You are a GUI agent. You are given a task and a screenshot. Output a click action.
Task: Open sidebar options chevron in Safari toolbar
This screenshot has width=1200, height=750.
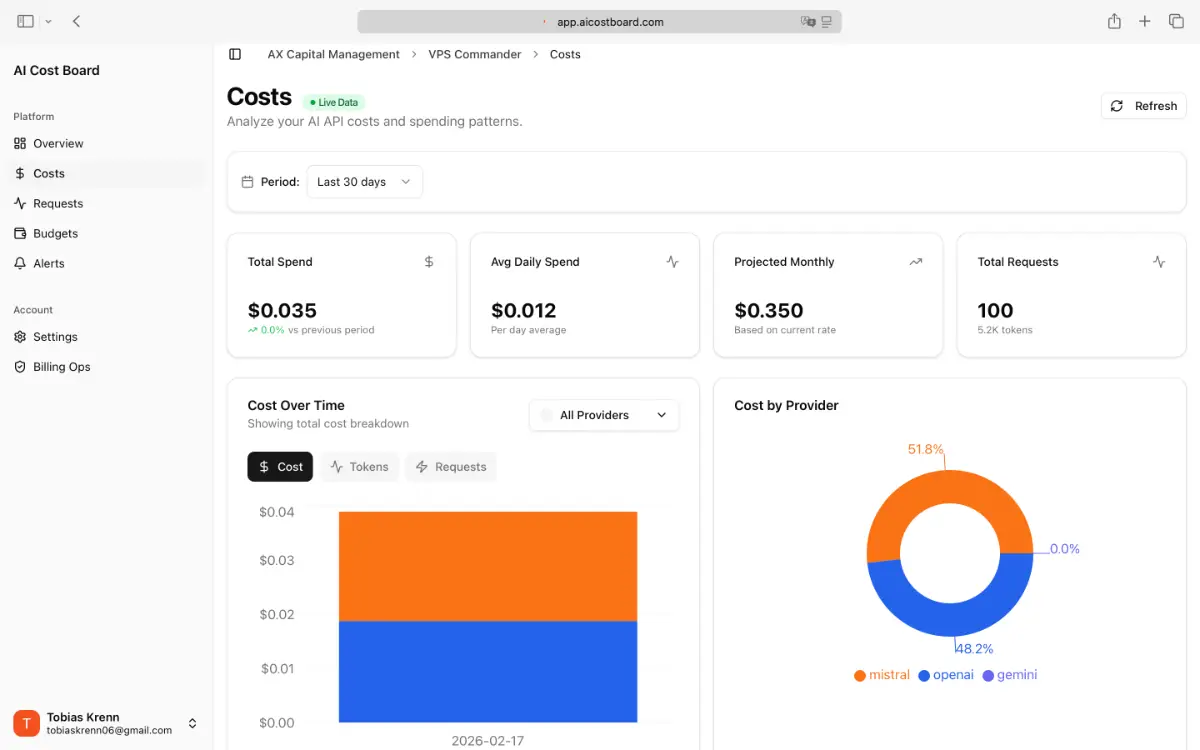48,21
